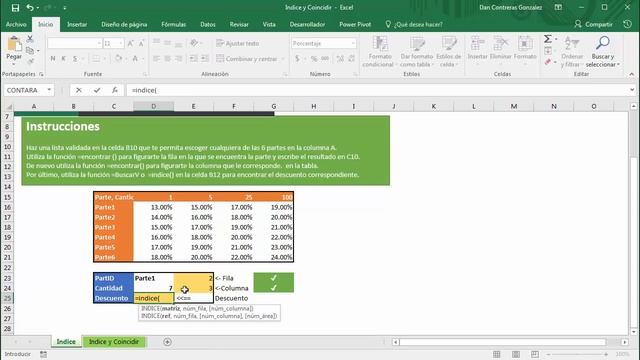Click the font color A icon
The width and height of the screenshot is (640, 360).
(x=135, y=58)
